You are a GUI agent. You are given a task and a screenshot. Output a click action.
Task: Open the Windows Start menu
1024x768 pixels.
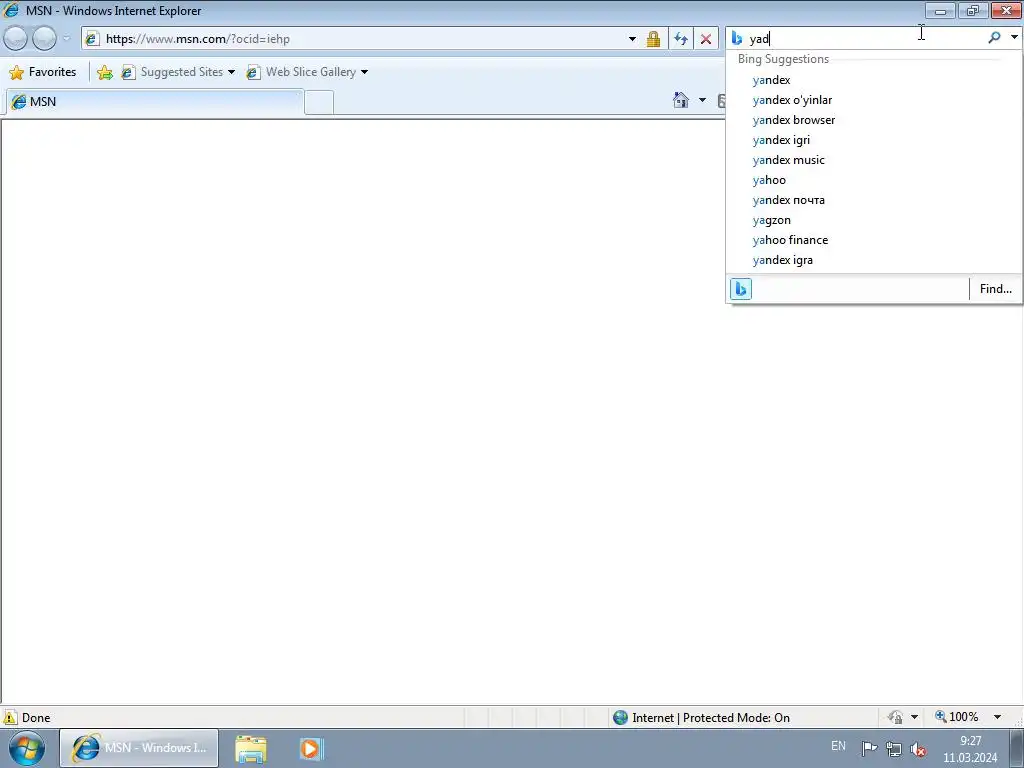point(27,748)
